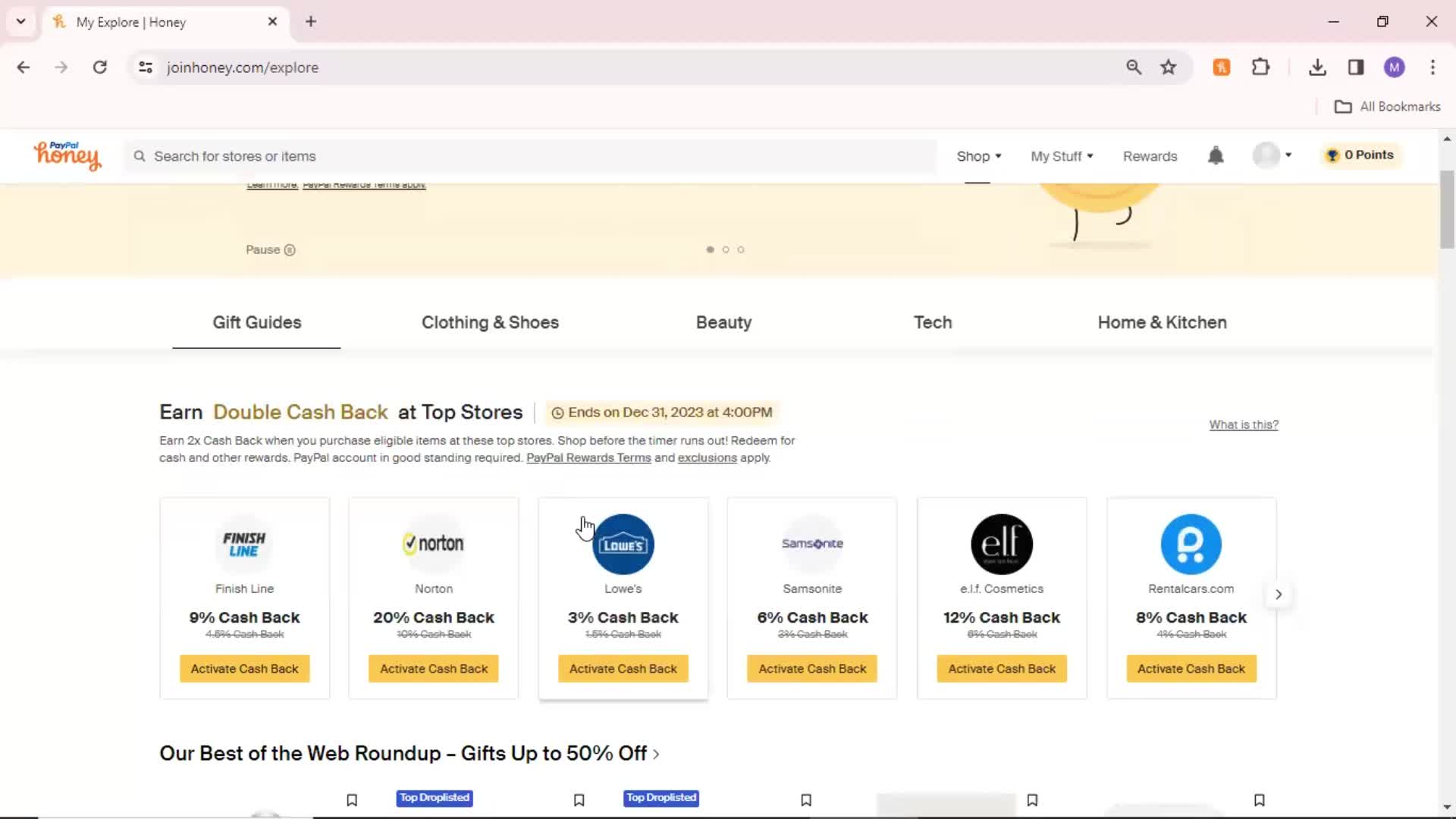The image size is (1456, 819).
Task: Select the second carousel dot
Action: (x=726, y=249)
